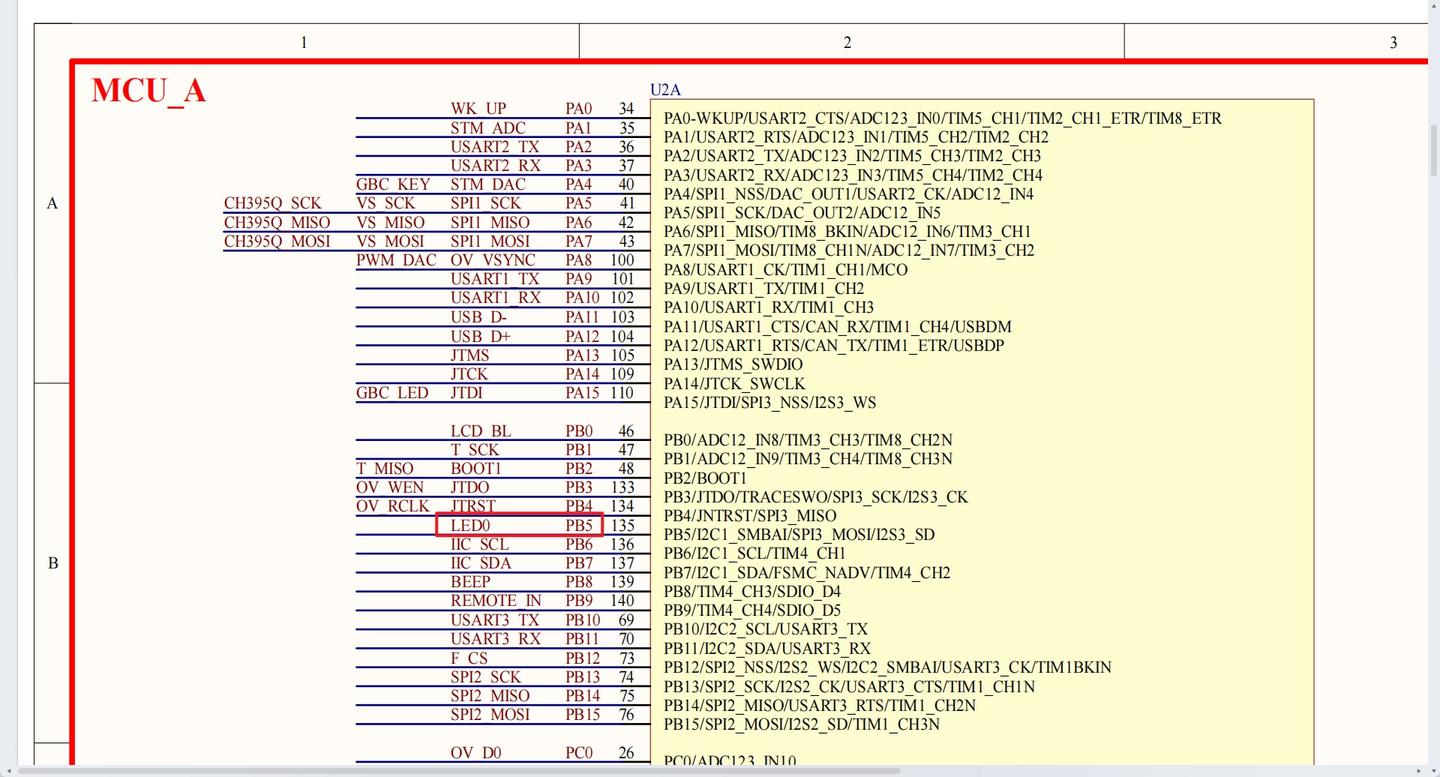Click the PA13/JTMS_SWDIO pin description
1440x777 pixels.
point(733,364)
